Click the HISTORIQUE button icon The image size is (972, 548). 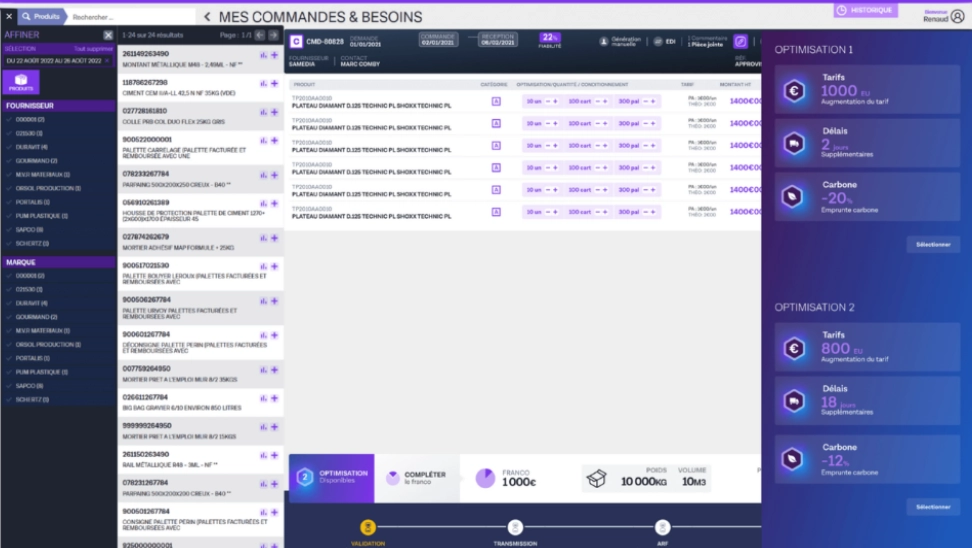(x=842, y=10)
